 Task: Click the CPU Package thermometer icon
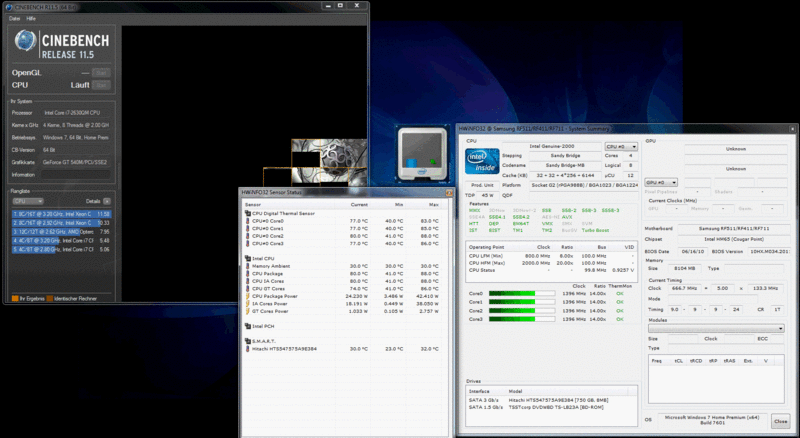pos(248,274)
